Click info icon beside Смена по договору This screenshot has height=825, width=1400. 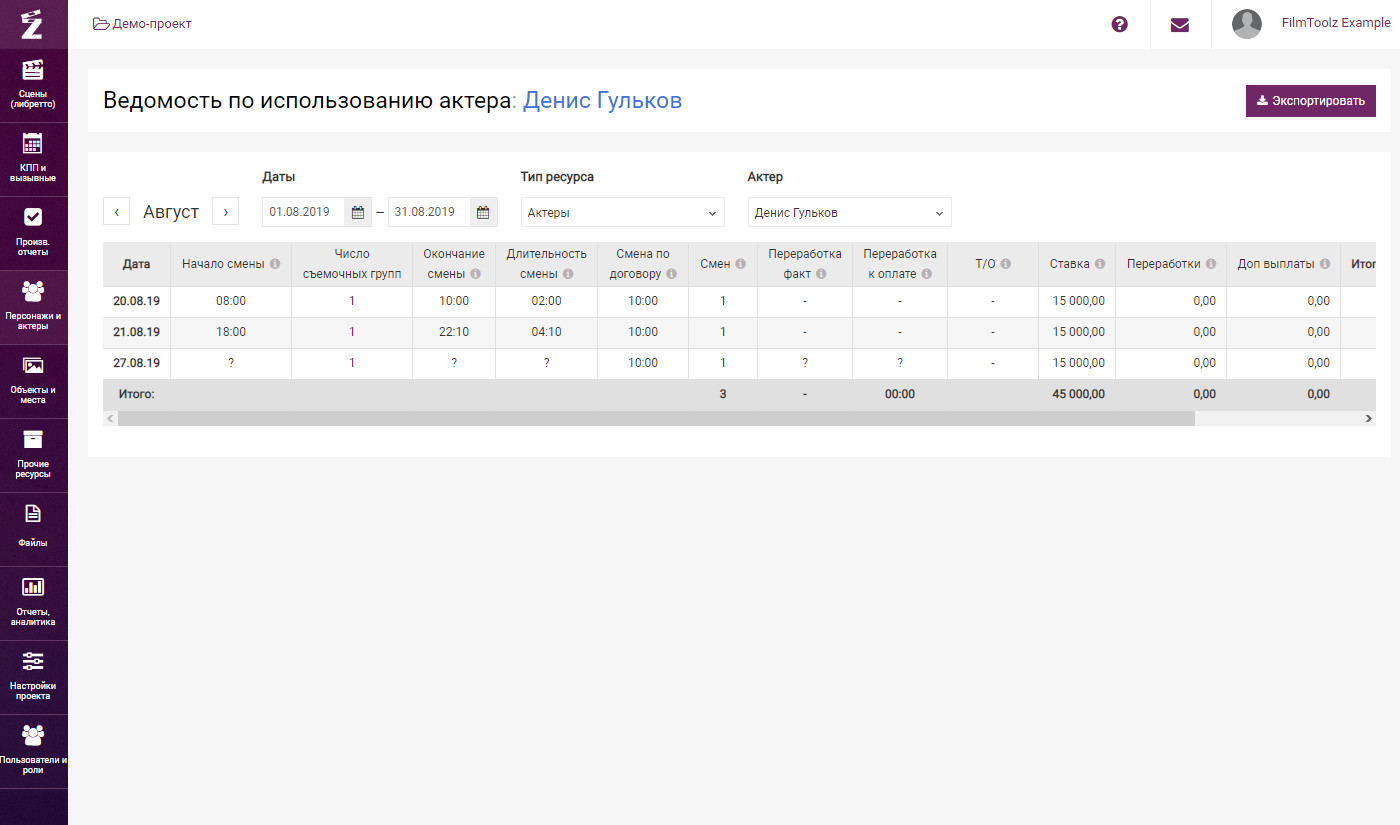(671, 274)
